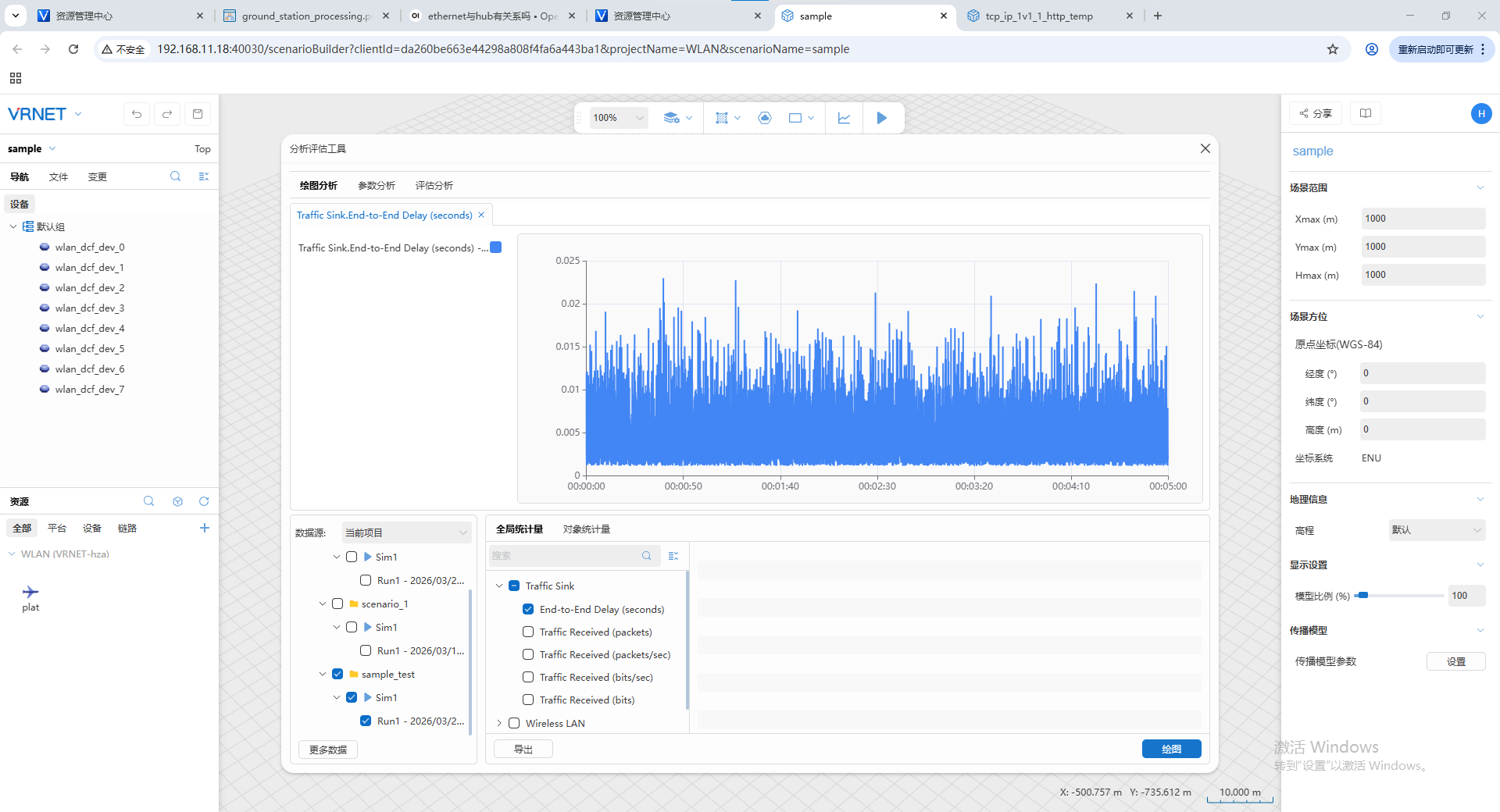1500x812 pixels.
Task: Click the plus icon to add resource
Action: pos(204,528)
